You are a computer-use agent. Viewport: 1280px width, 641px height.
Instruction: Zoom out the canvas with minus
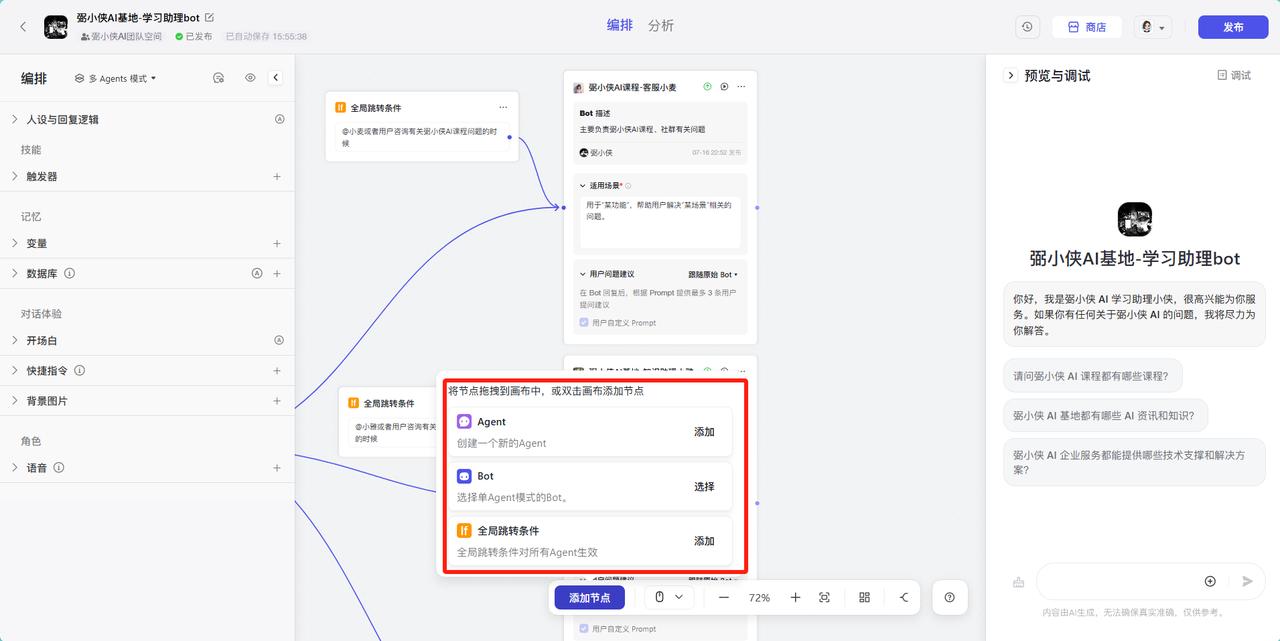pos(724,597)
